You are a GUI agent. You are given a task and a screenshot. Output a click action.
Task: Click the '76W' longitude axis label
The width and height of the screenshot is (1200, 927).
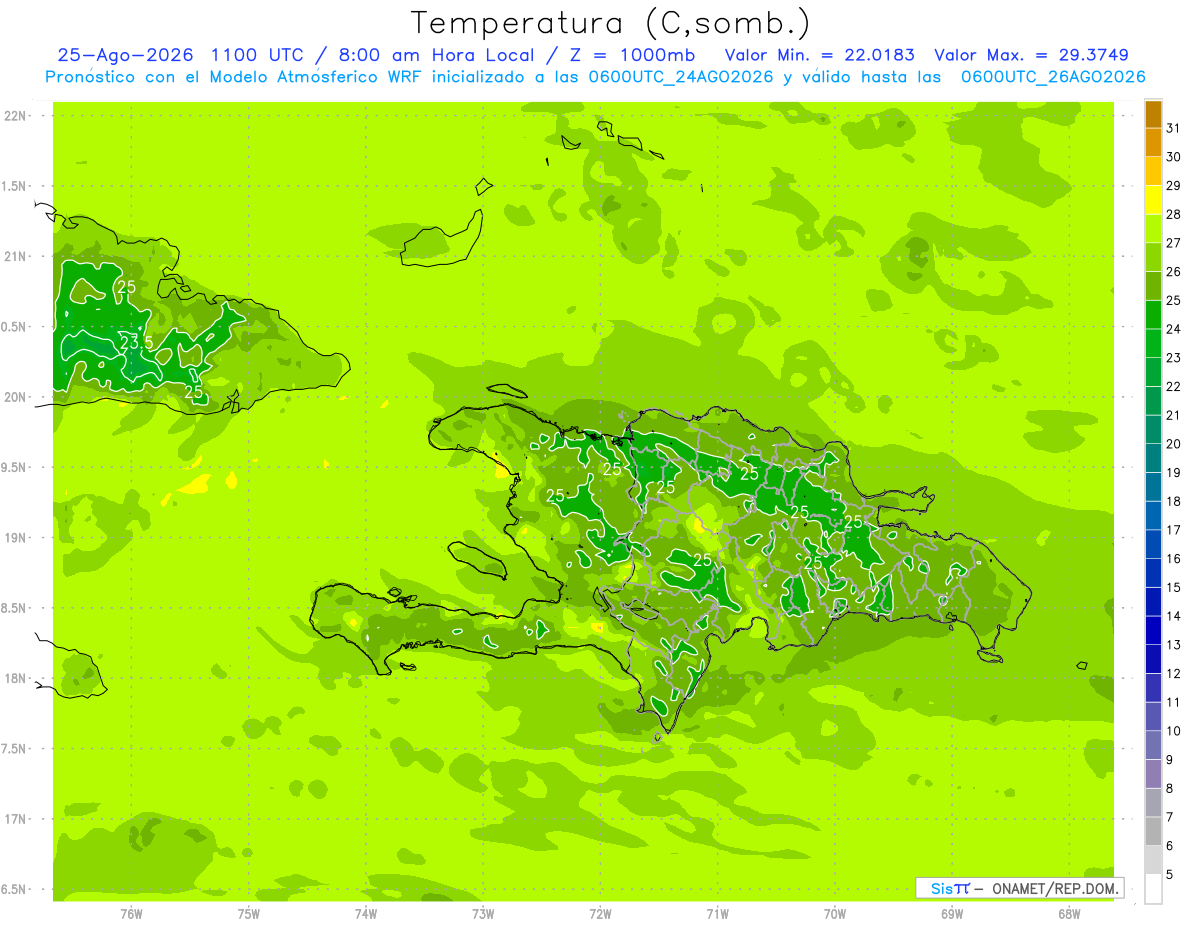click(x=131, y=913)
